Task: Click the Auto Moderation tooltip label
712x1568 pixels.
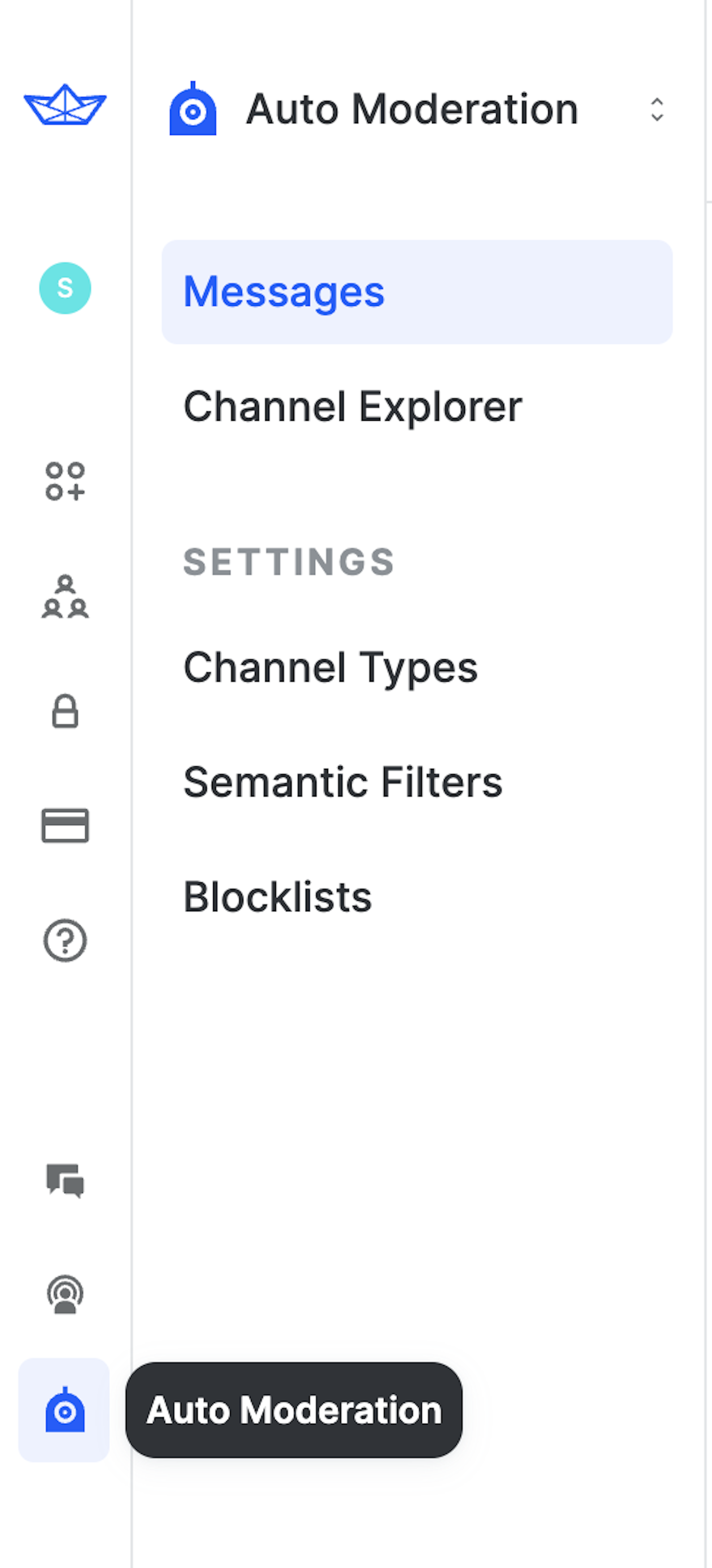Action: click(x=294, y=1410)
